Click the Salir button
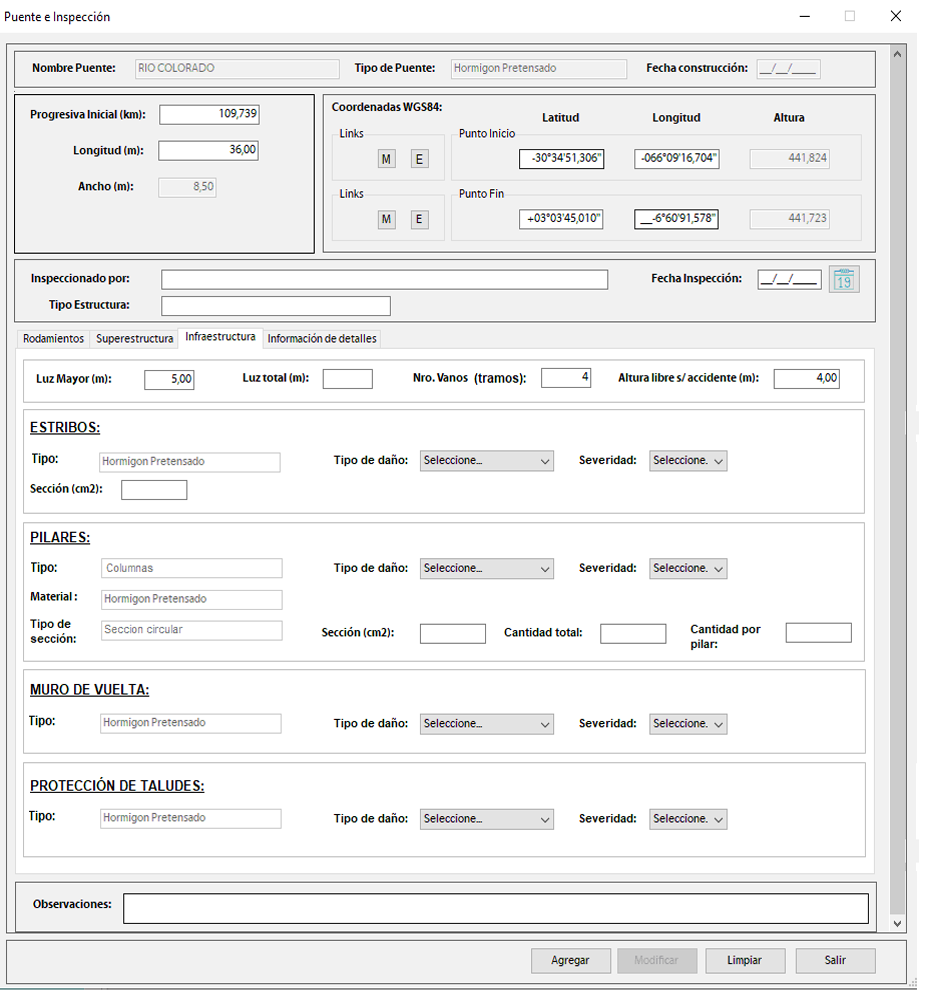Screen dimensions: 926x999 tap(835, 960)
